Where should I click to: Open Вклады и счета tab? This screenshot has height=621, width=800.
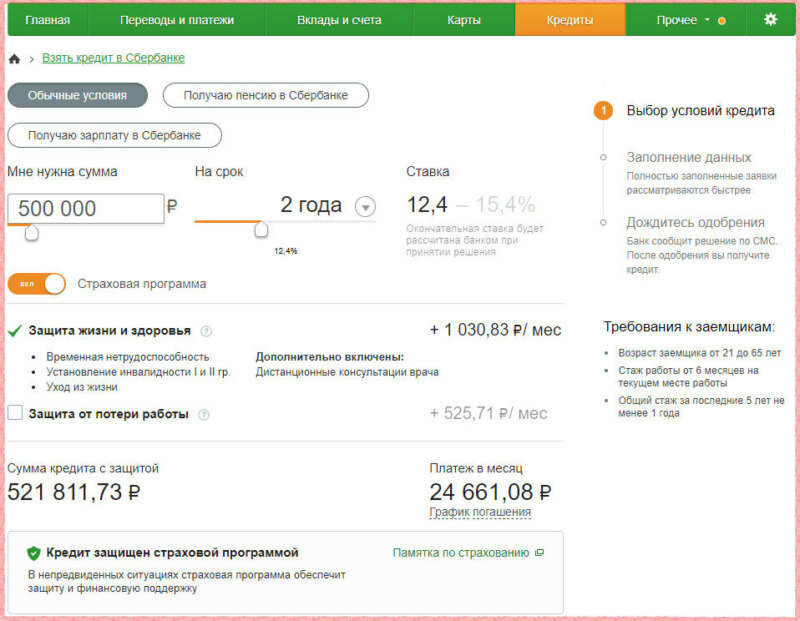pos(339,20)
